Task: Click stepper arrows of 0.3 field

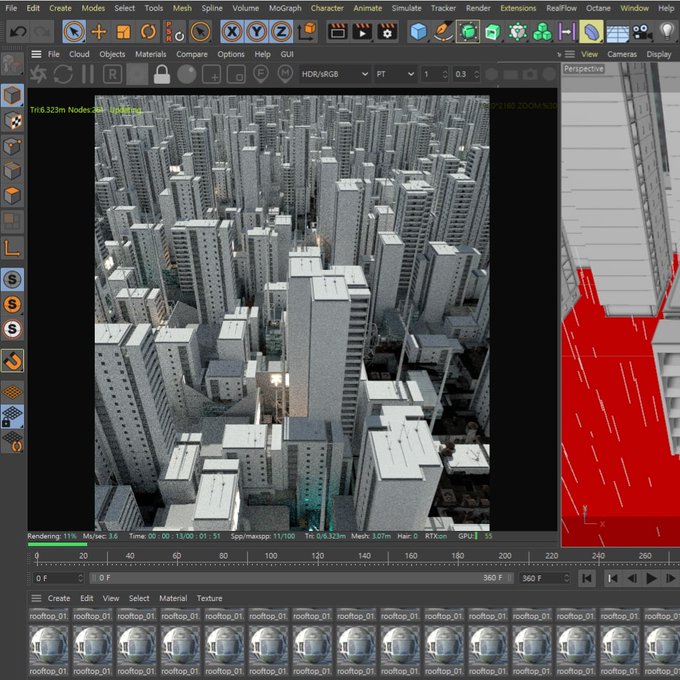Action: [476, 74]
